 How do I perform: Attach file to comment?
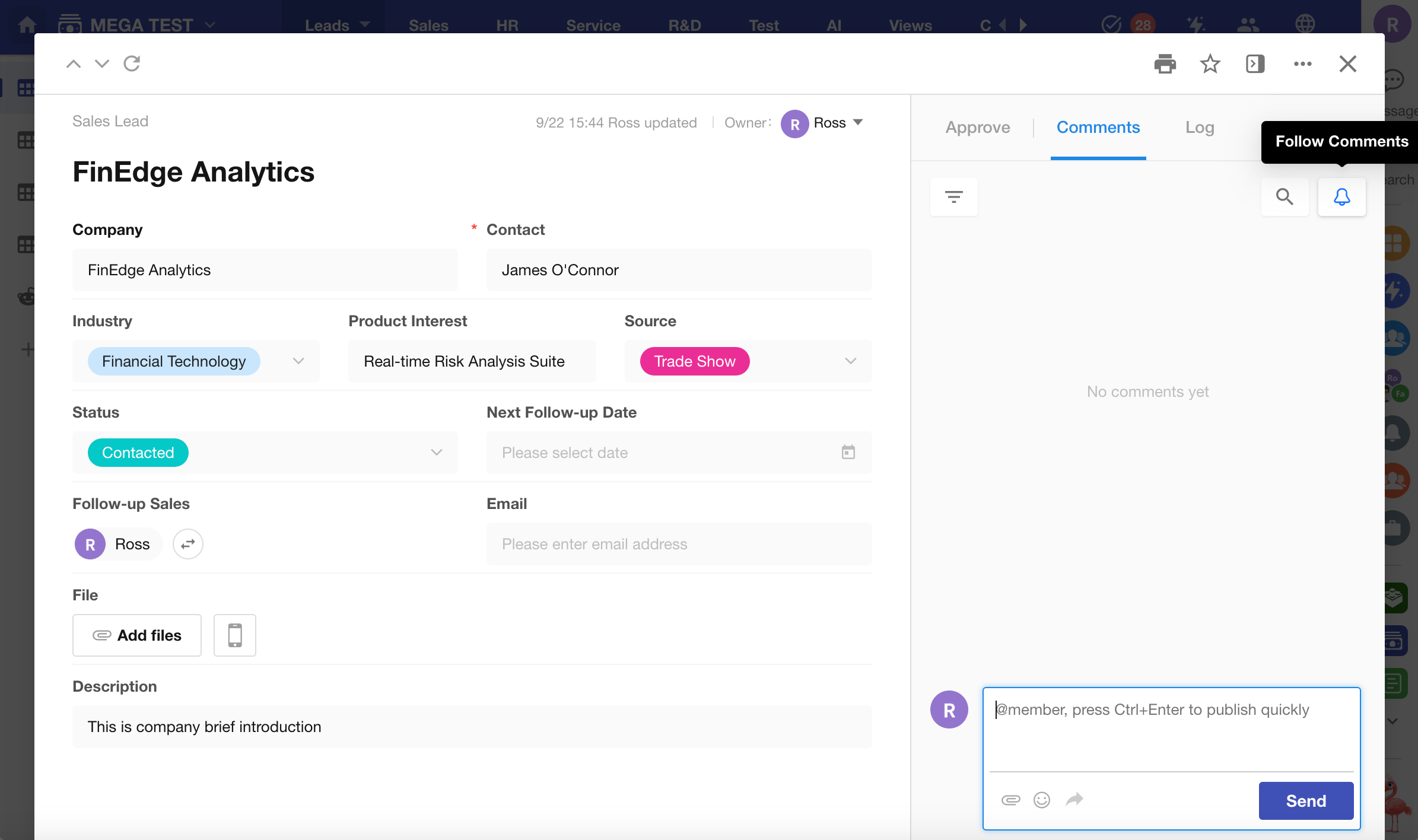[x=1010, y=800]
